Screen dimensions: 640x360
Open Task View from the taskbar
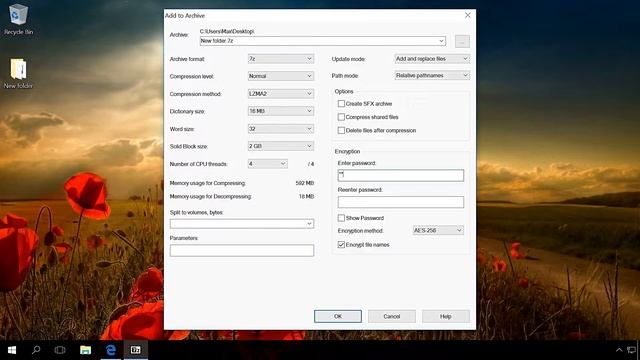pyautogui.click(x=60, y=350)
